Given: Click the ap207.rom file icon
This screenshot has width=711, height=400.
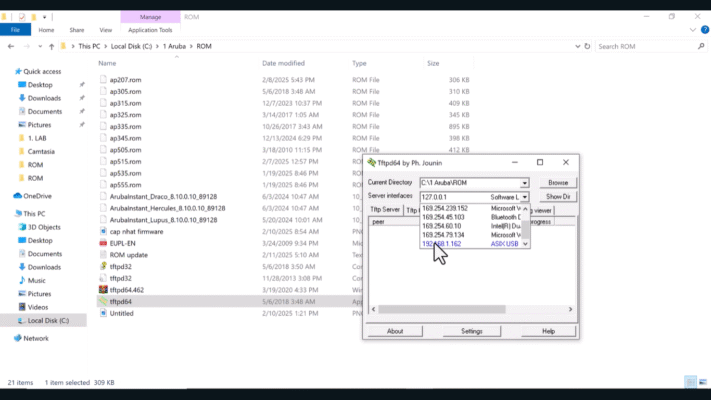Looking at the screenshot, I should (x=103, y=79).
